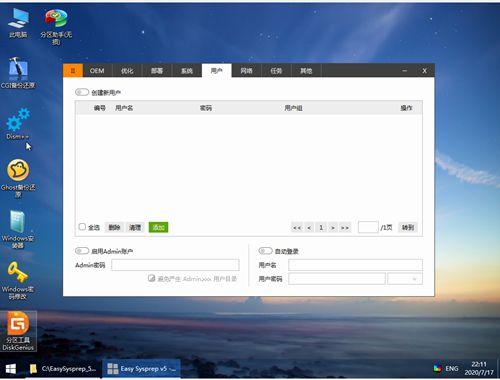Expand the dropdown beside user password field

coord(405,279)
